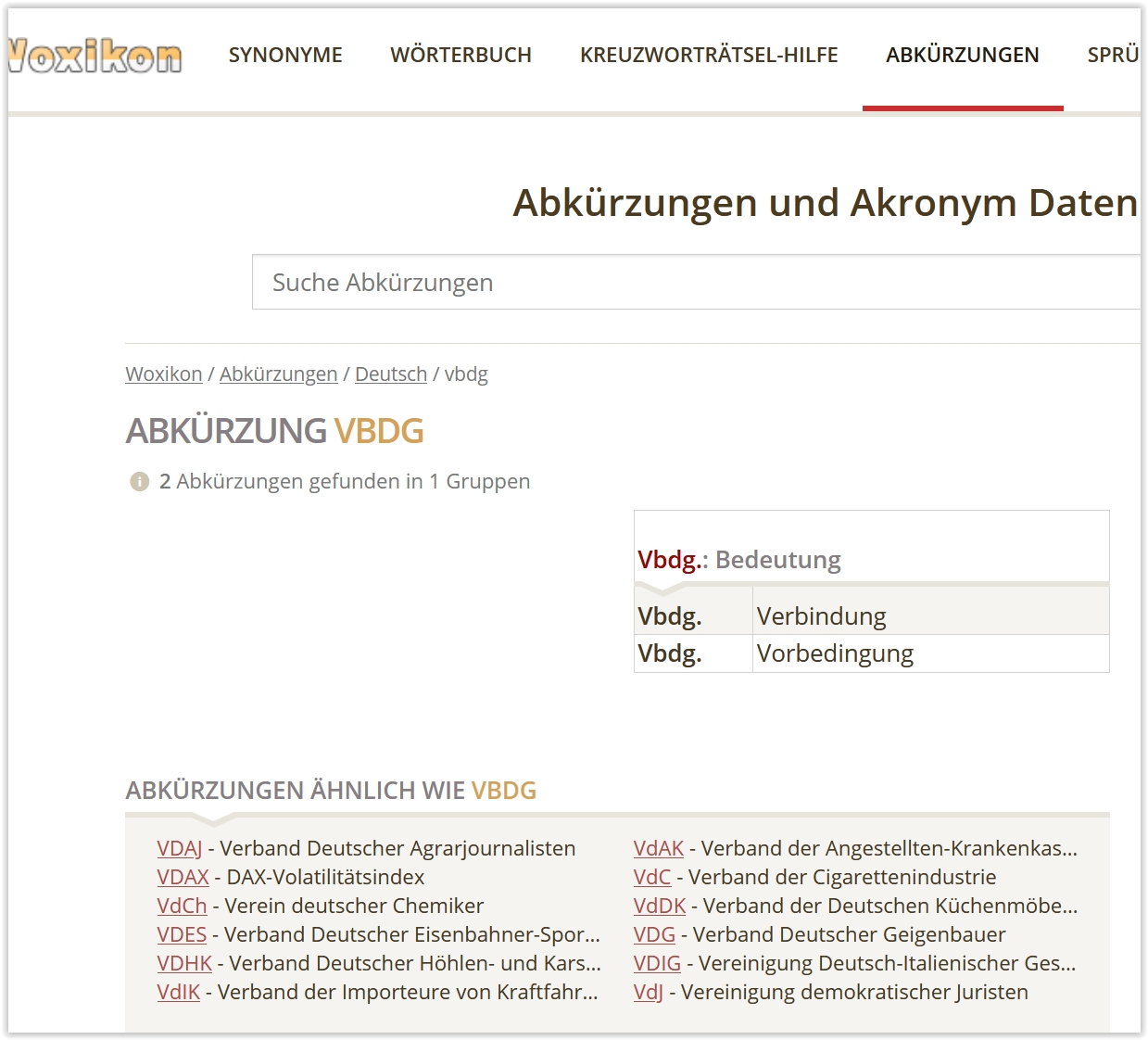Focus the Suche Abkürzungen search field
Screen dimensions: 1148x1040
point(695,283)
